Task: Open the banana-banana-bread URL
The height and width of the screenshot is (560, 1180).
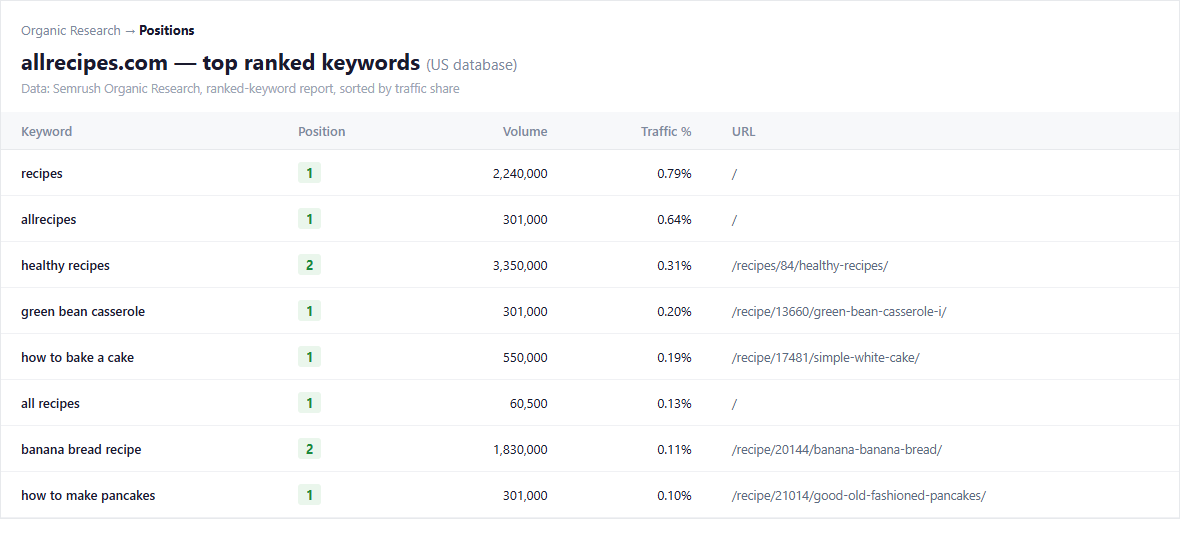Action: (x=837, y=449)
